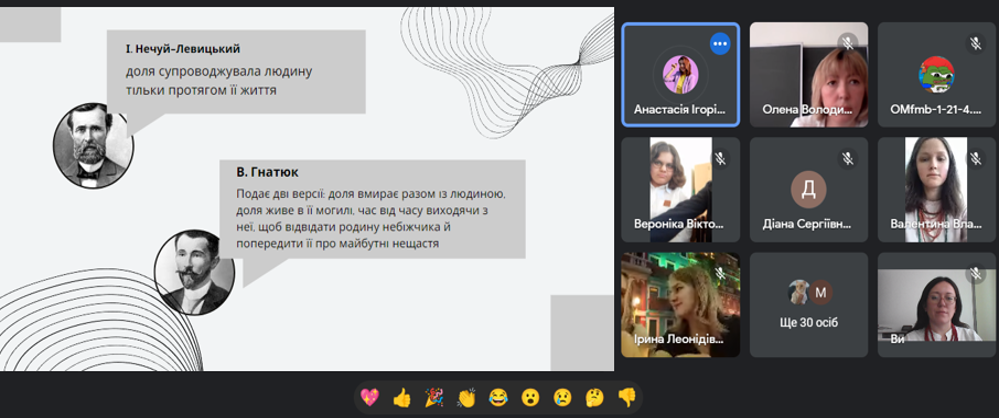Send the surprised face reaction

tap(531, 398)
